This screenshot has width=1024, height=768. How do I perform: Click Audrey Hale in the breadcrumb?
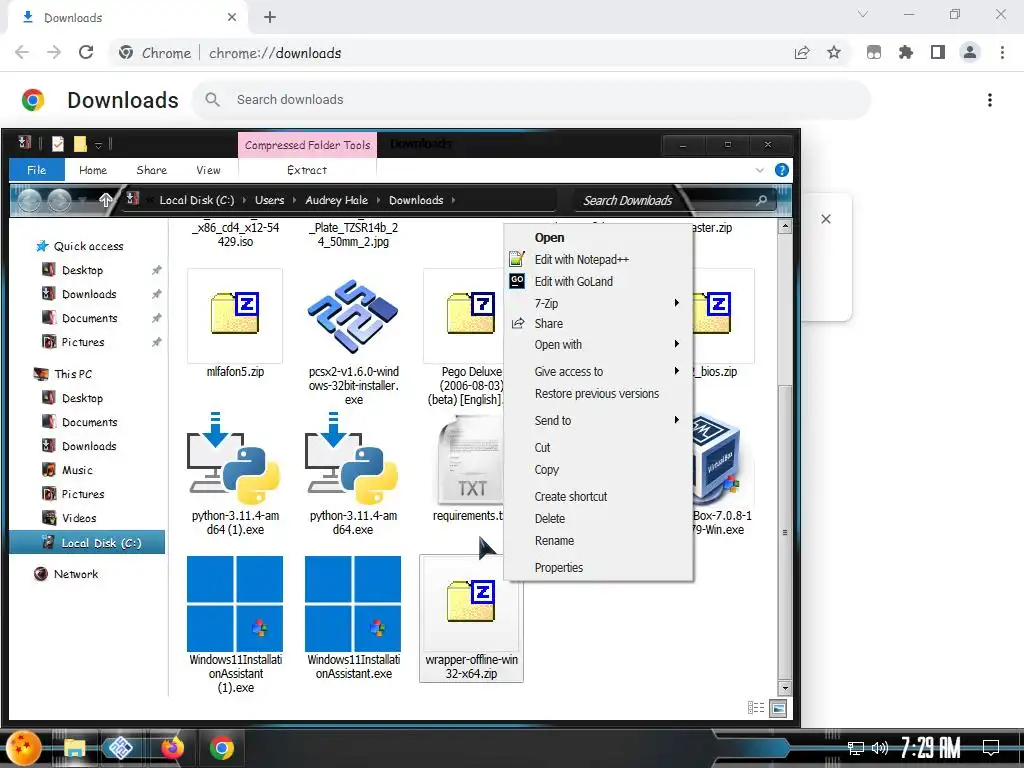tap(336, 200)
